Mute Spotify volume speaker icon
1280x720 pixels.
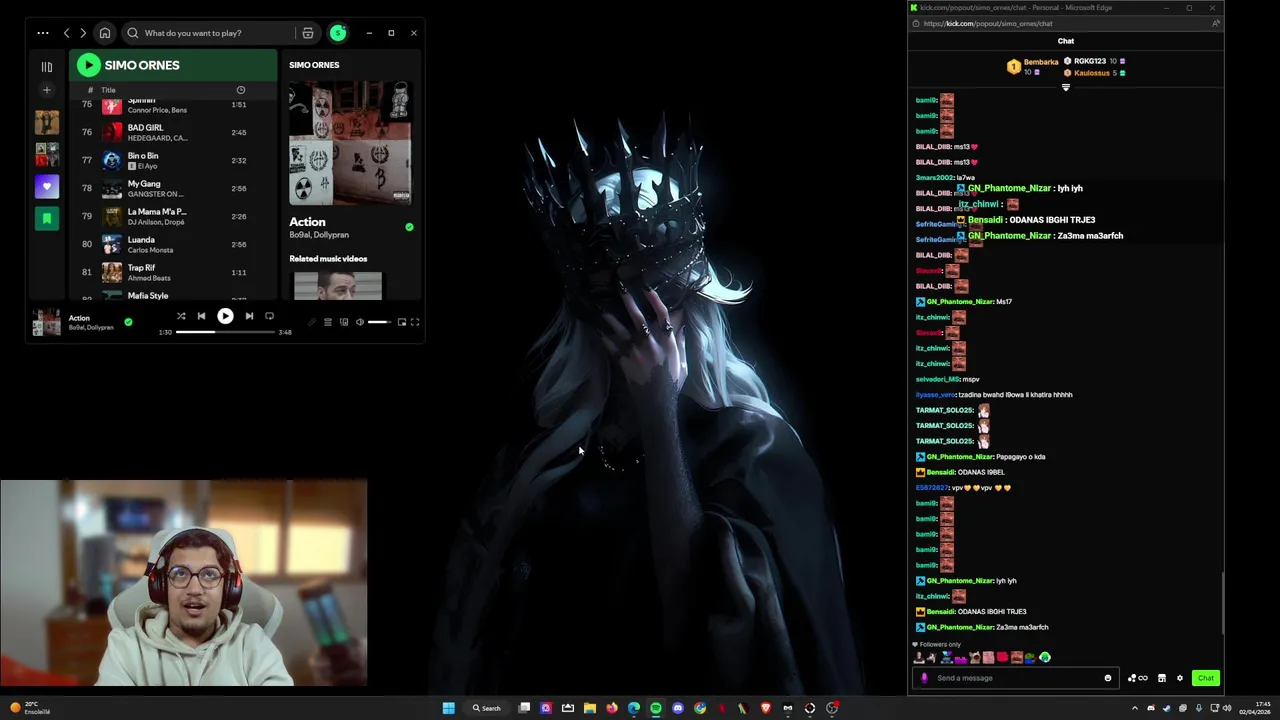pos(360,322)
